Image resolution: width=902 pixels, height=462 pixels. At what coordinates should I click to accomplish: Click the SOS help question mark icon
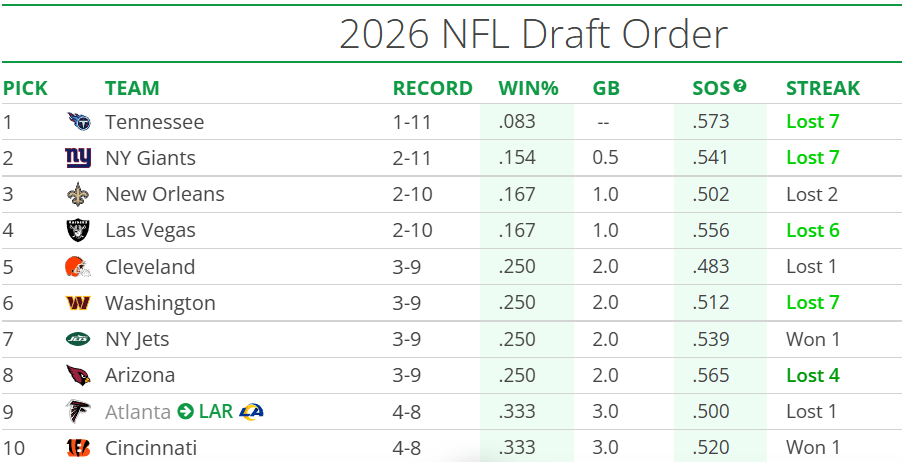point(740,86)
